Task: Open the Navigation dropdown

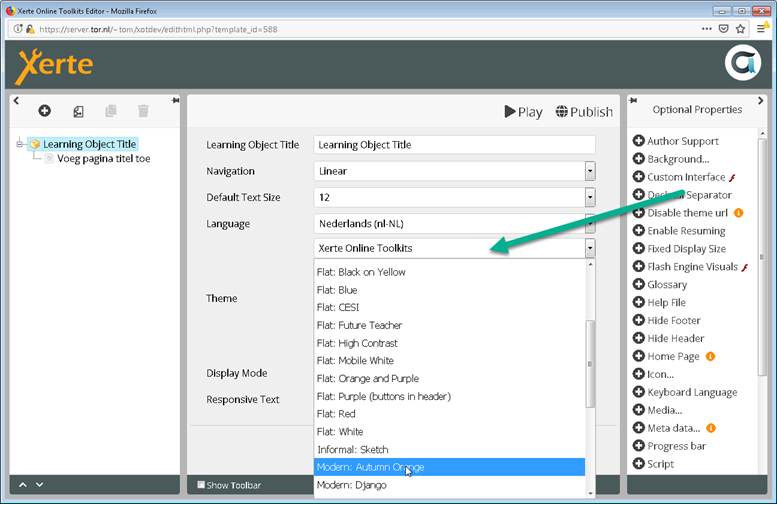Action: [x=590, y=171]
